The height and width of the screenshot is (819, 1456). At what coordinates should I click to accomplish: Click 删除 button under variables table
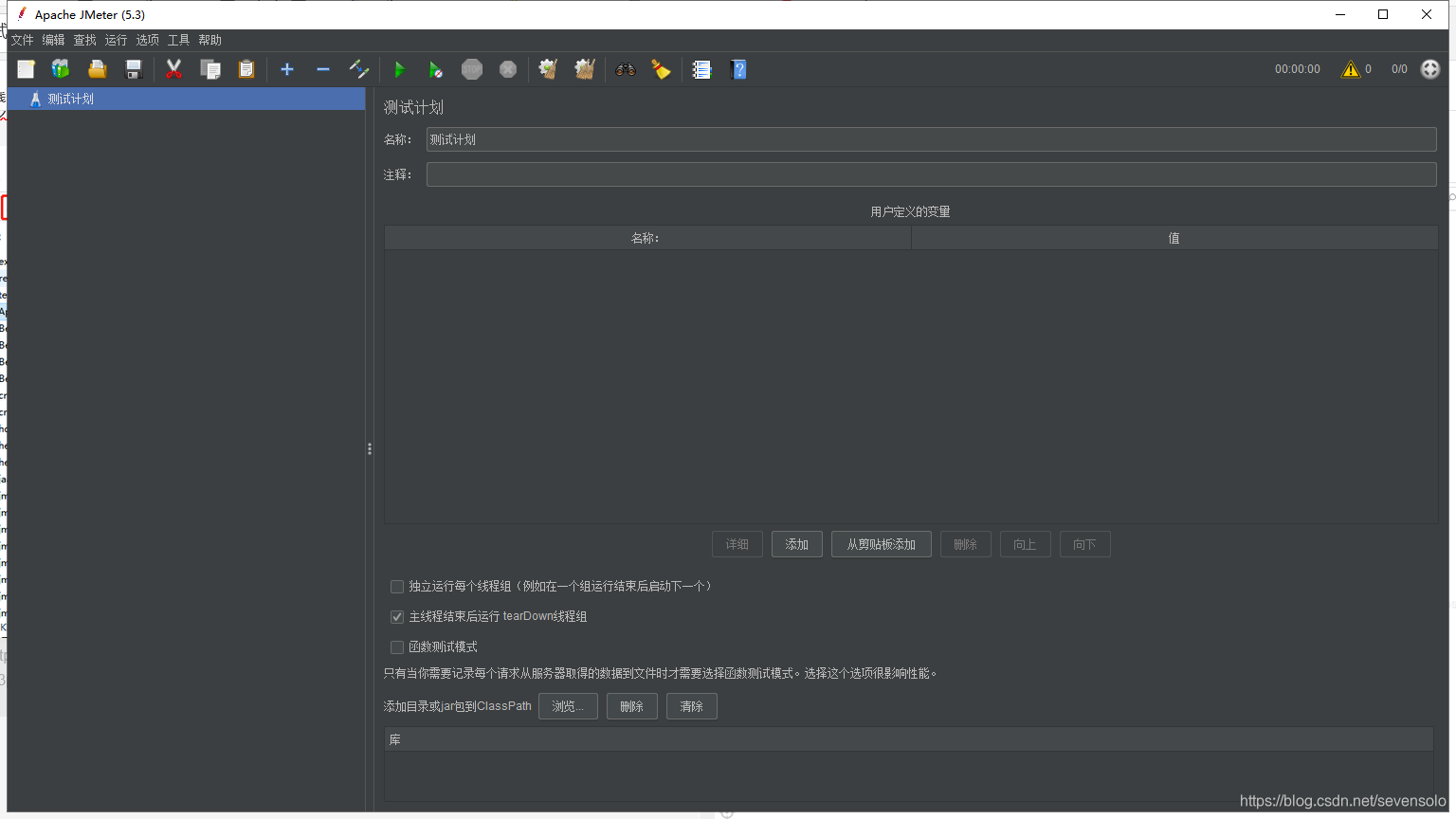pyautogui.click(x=965, y=544)
